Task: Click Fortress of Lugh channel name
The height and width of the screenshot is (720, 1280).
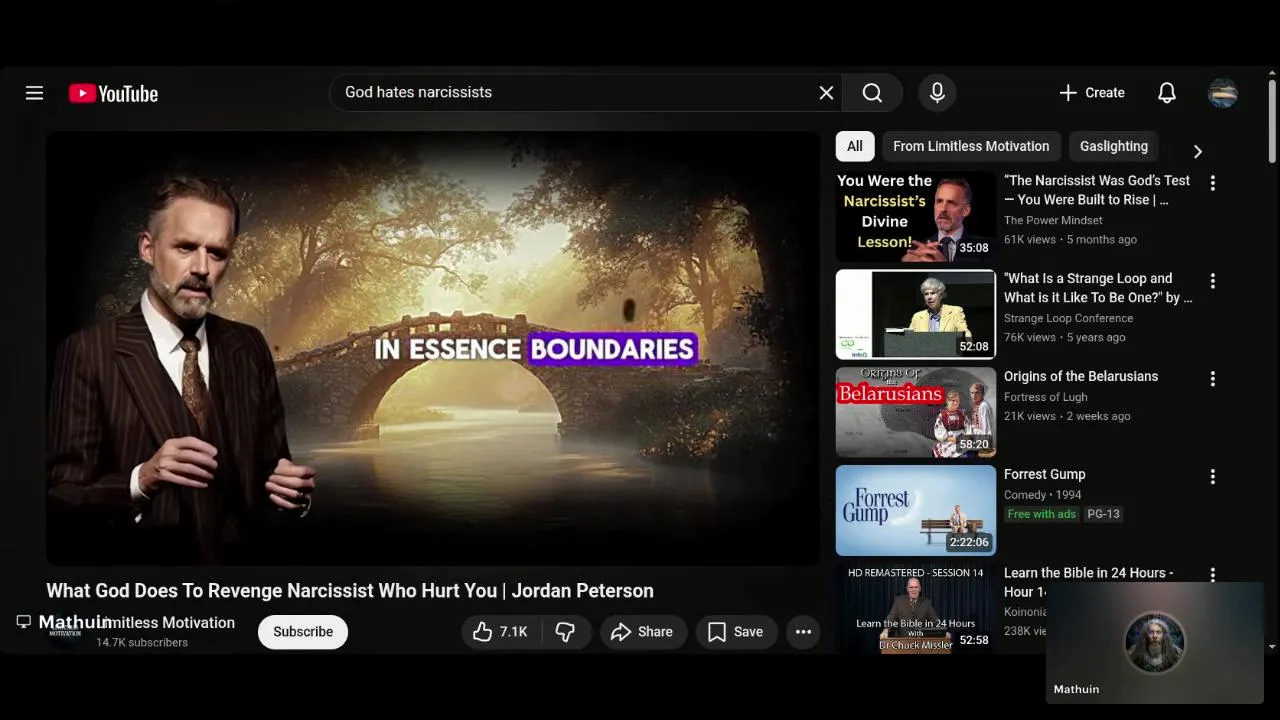Action: coord(1045,397)
